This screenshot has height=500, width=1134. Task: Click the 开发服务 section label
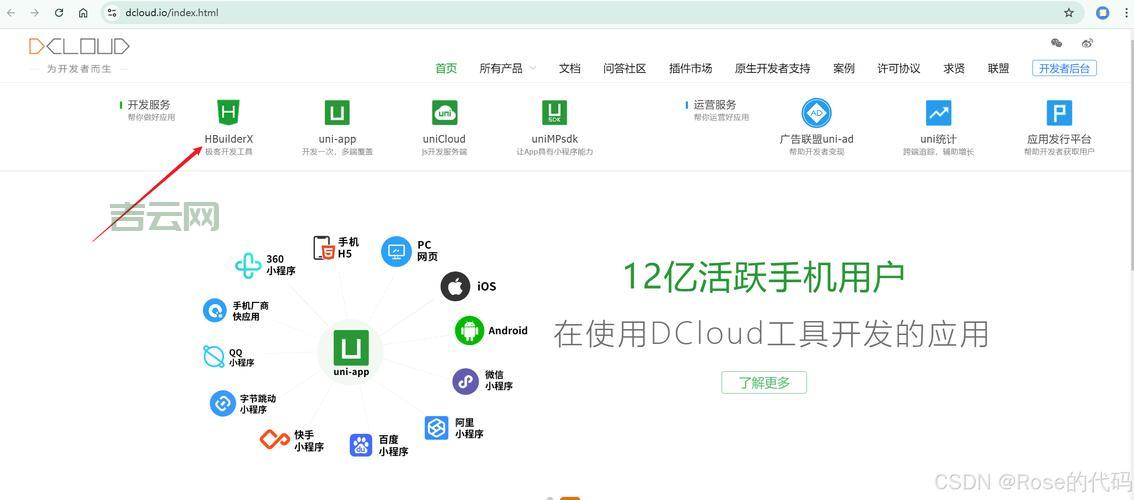(149, 105)
